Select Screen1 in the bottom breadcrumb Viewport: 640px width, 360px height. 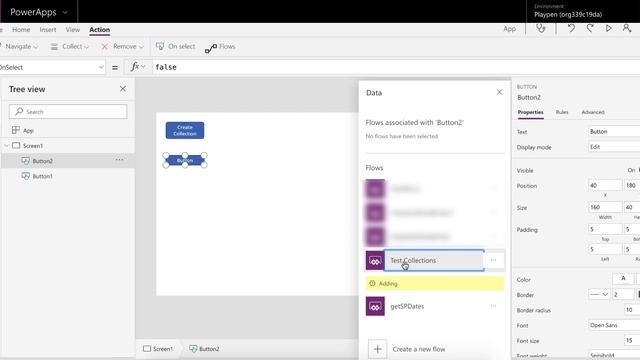point(158,349)
